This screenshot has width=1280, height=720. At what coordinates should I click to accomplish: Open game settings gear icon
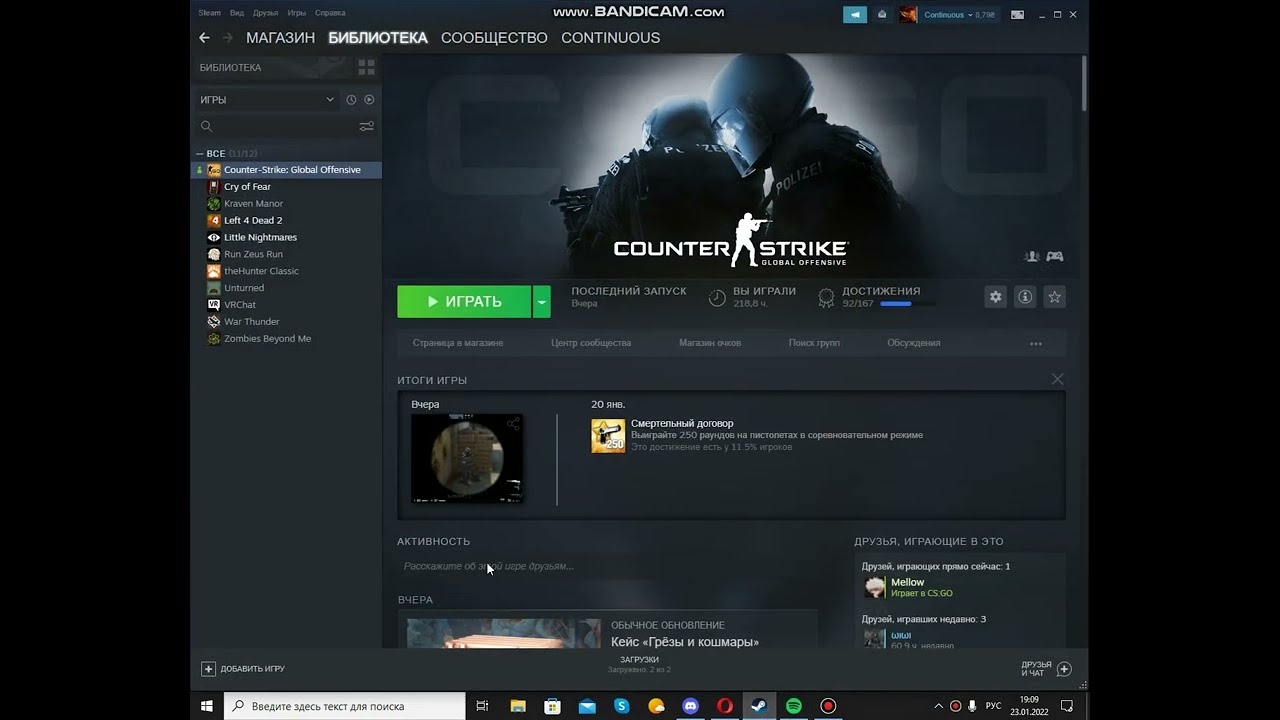pyautogui.click(x=995, y=297)
